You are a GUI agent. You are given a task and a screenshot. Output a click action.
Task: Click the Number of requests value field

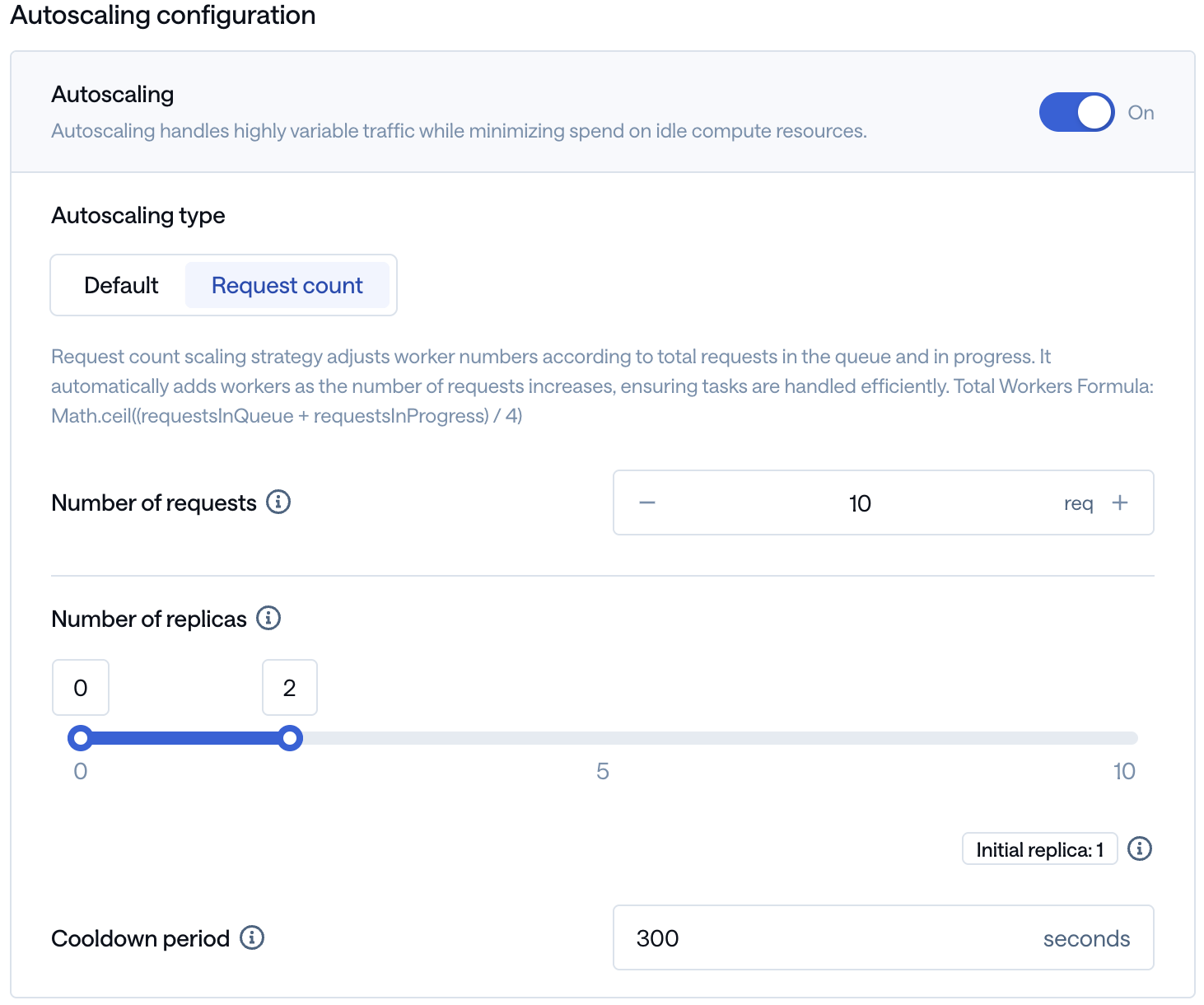tap(860, 503)
